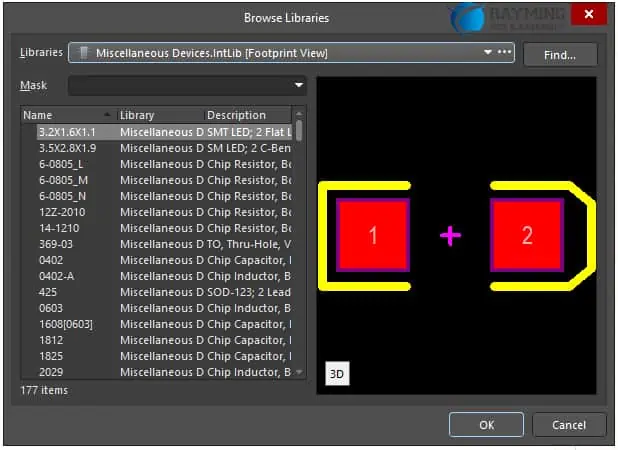Click footprint pad 2 in preview
This screenshot has width=618, height=450.
[x=527, y=236]
